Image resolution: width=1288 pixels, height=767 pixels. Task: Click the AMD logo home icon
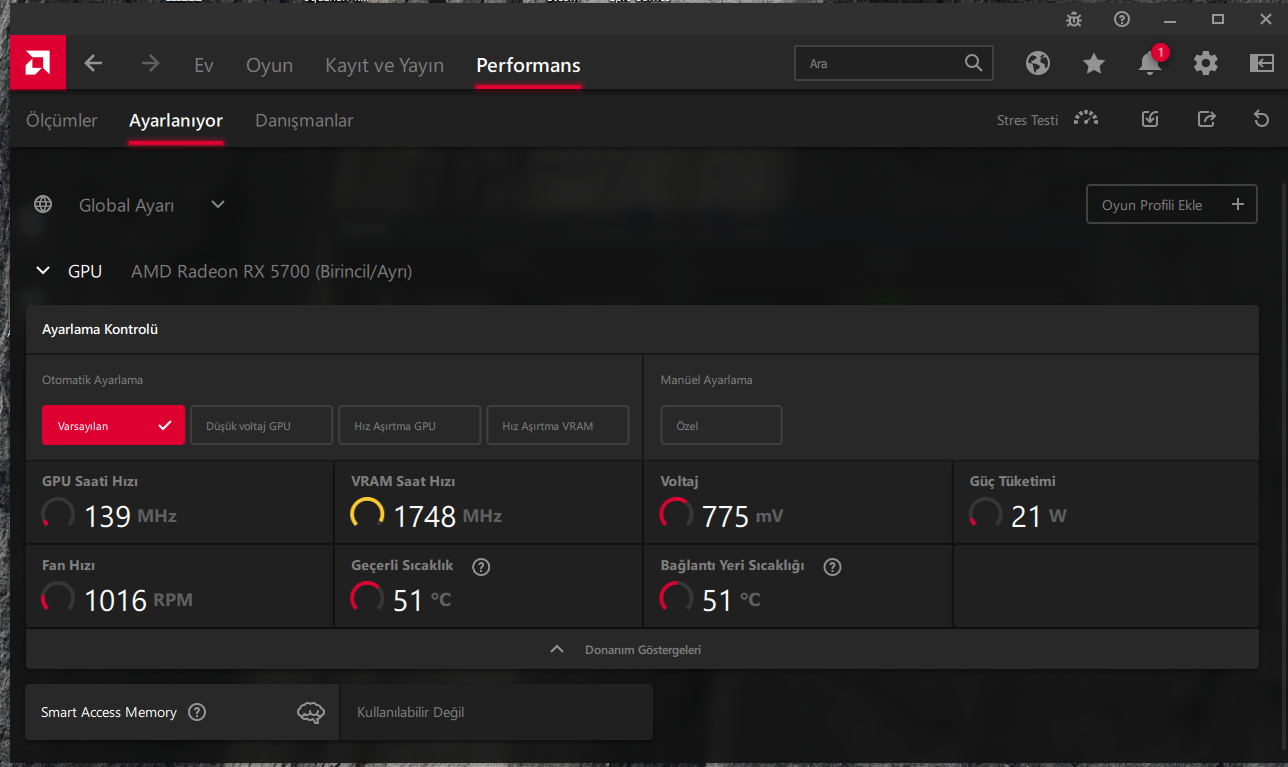[38, 63]
